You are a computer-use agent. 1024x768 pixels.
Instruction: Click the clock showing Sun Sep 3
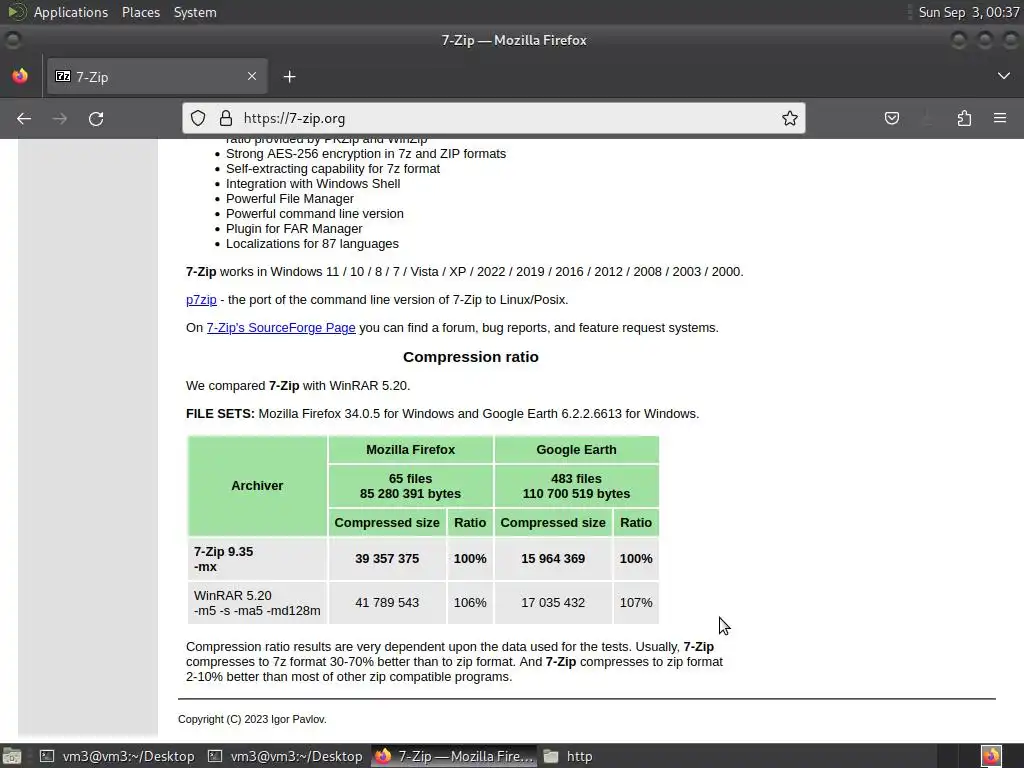click(968, 12)
